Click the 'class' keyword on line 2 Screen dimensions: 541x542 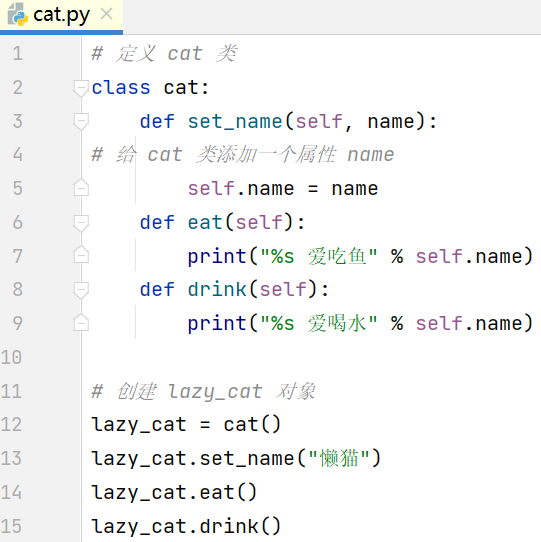(121, 87)
